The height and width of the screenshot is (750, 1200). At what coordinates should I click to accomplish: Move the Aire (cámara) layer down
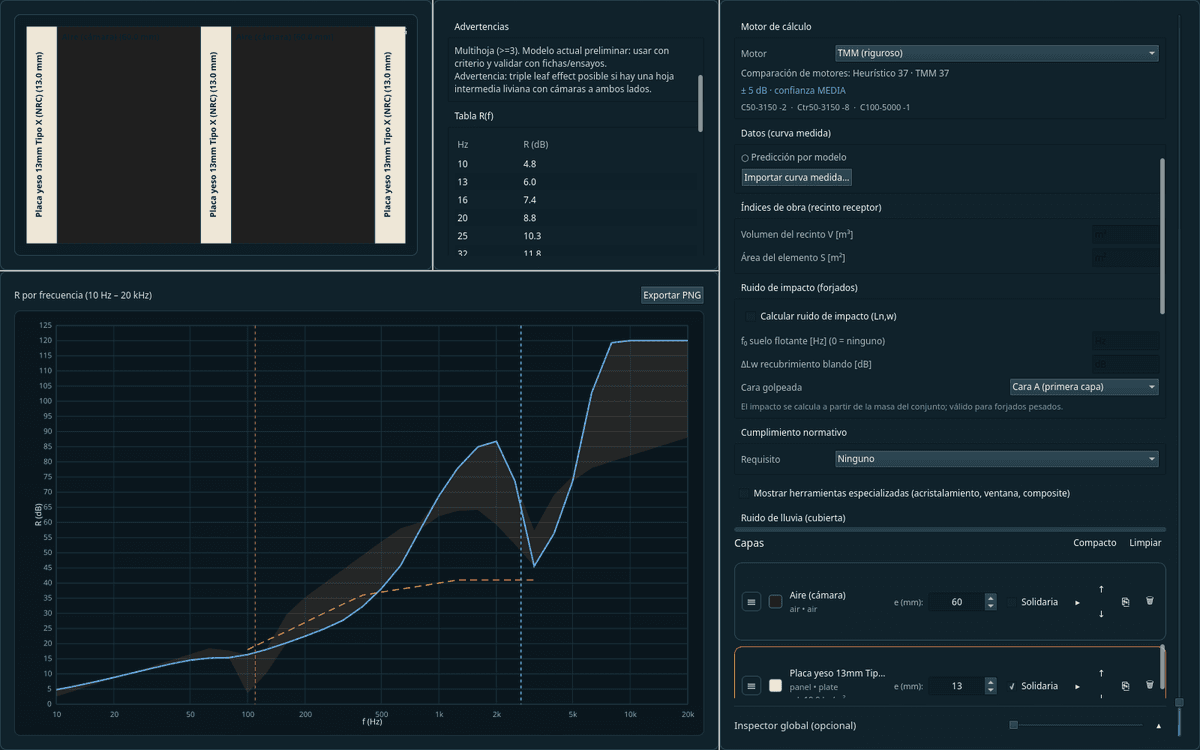[x=1101, y=614]
